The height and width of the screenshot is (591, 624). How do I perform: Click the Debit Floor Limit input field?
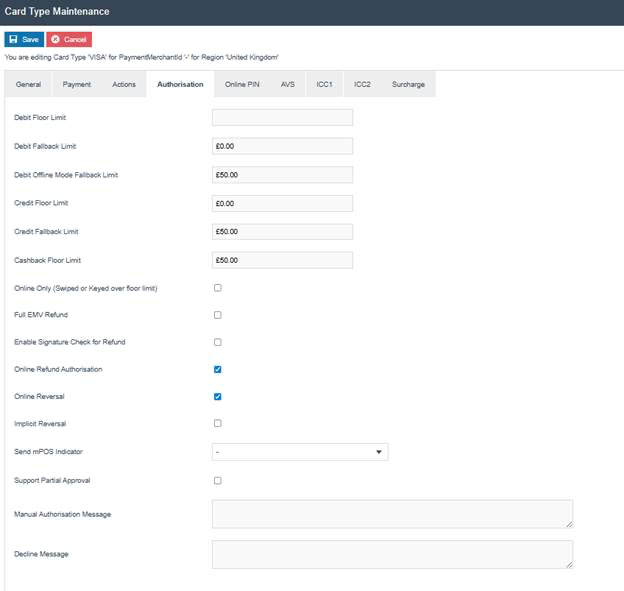pyautogui.click(x=282, y=117)
